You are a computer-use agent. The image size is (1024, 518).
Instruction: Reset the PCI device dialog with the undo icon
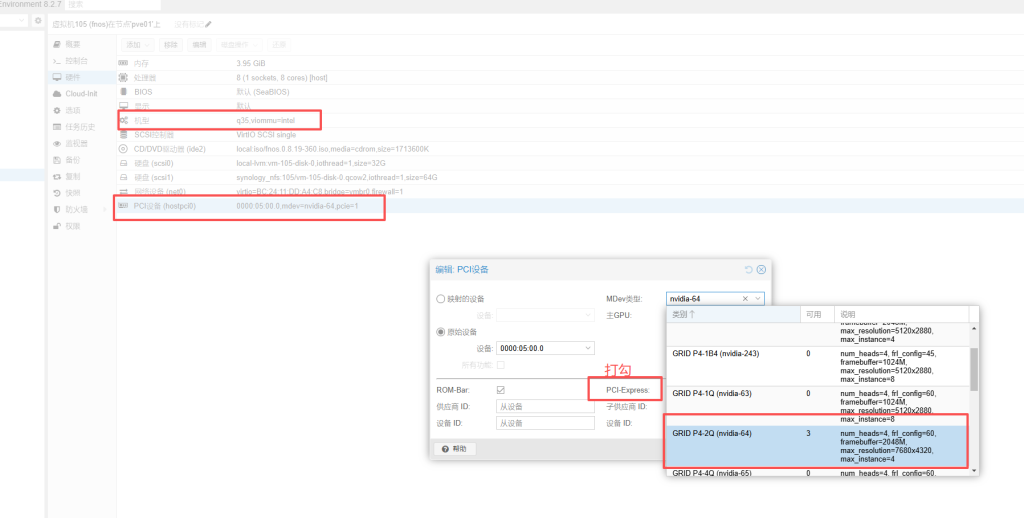[x=749, y=270]
